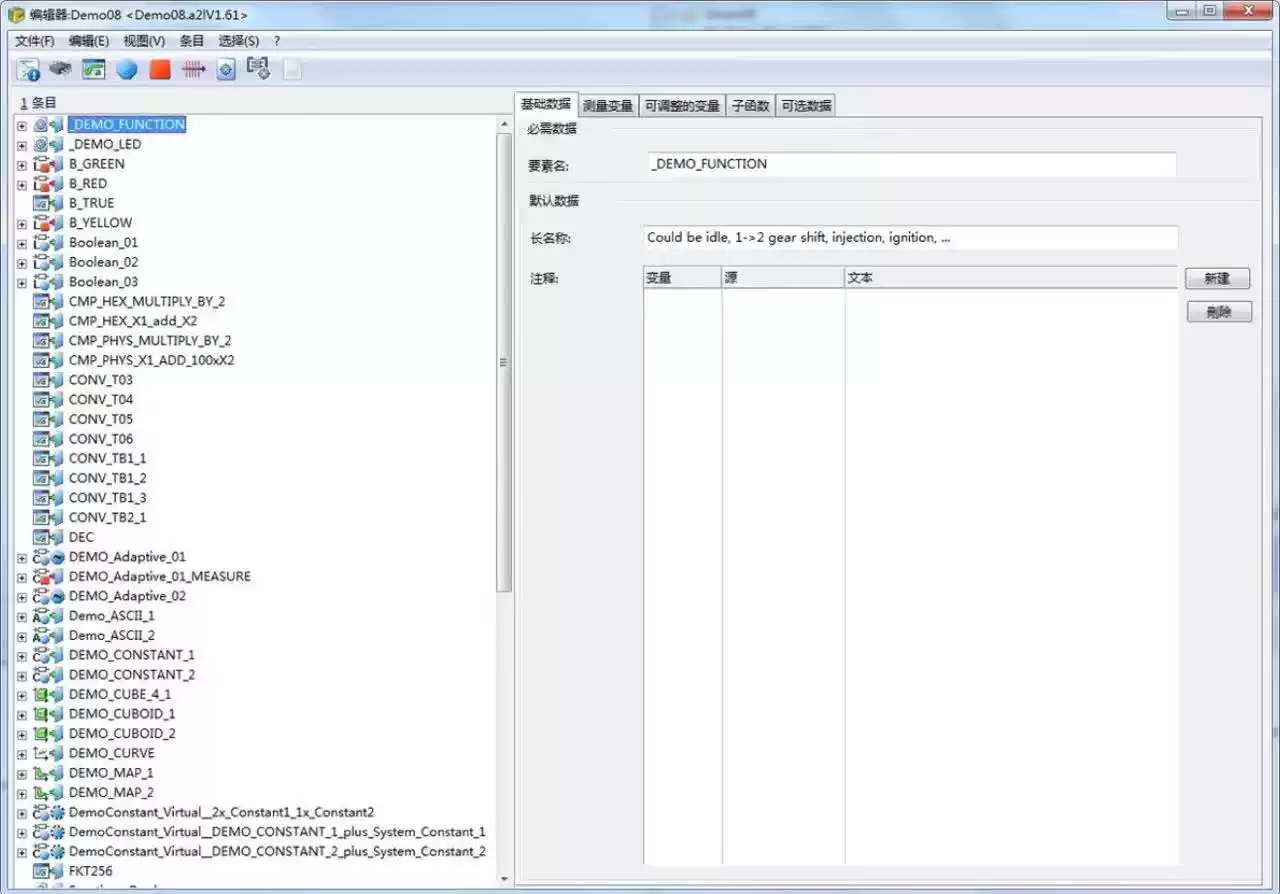Open the formula conversion toolbar icon
The width and height of the screenshot is (1280, 894).
pos(94,69)
